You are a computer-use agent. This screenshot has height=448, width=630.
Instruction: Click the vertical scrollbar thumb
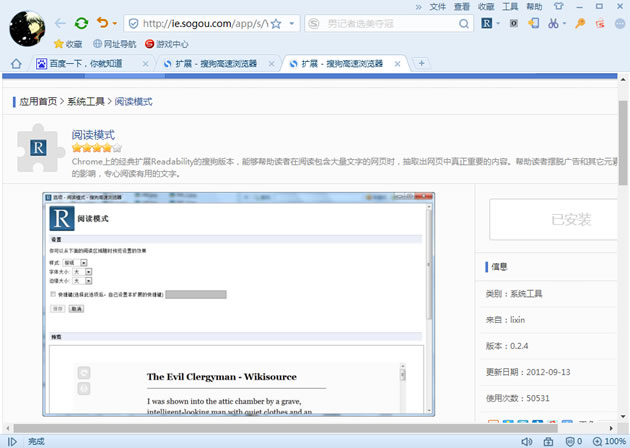pos(623,143)
